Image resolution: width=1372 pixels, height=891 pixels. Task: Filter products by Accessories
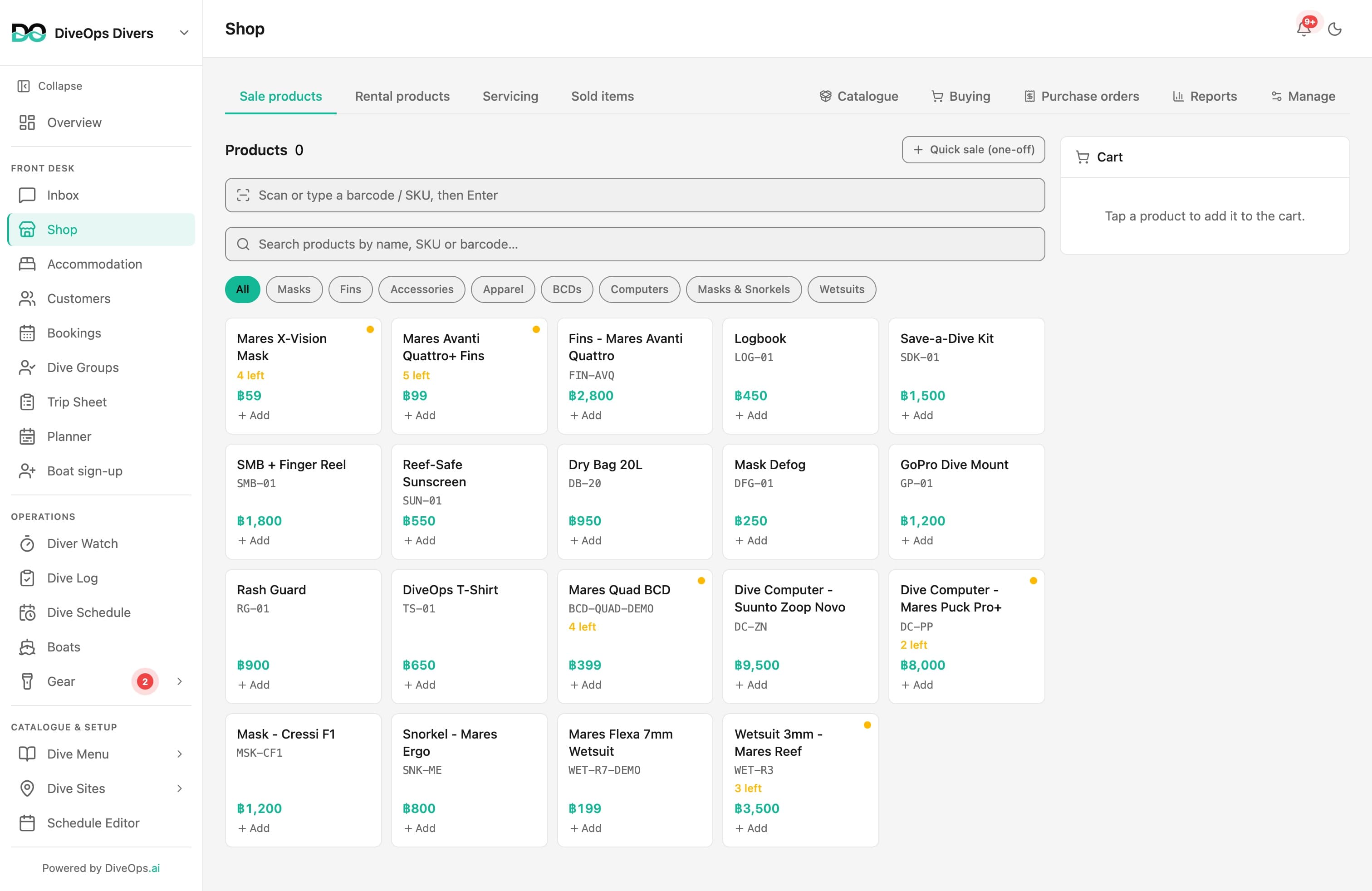pyautogui.click(x=422, y=289)
